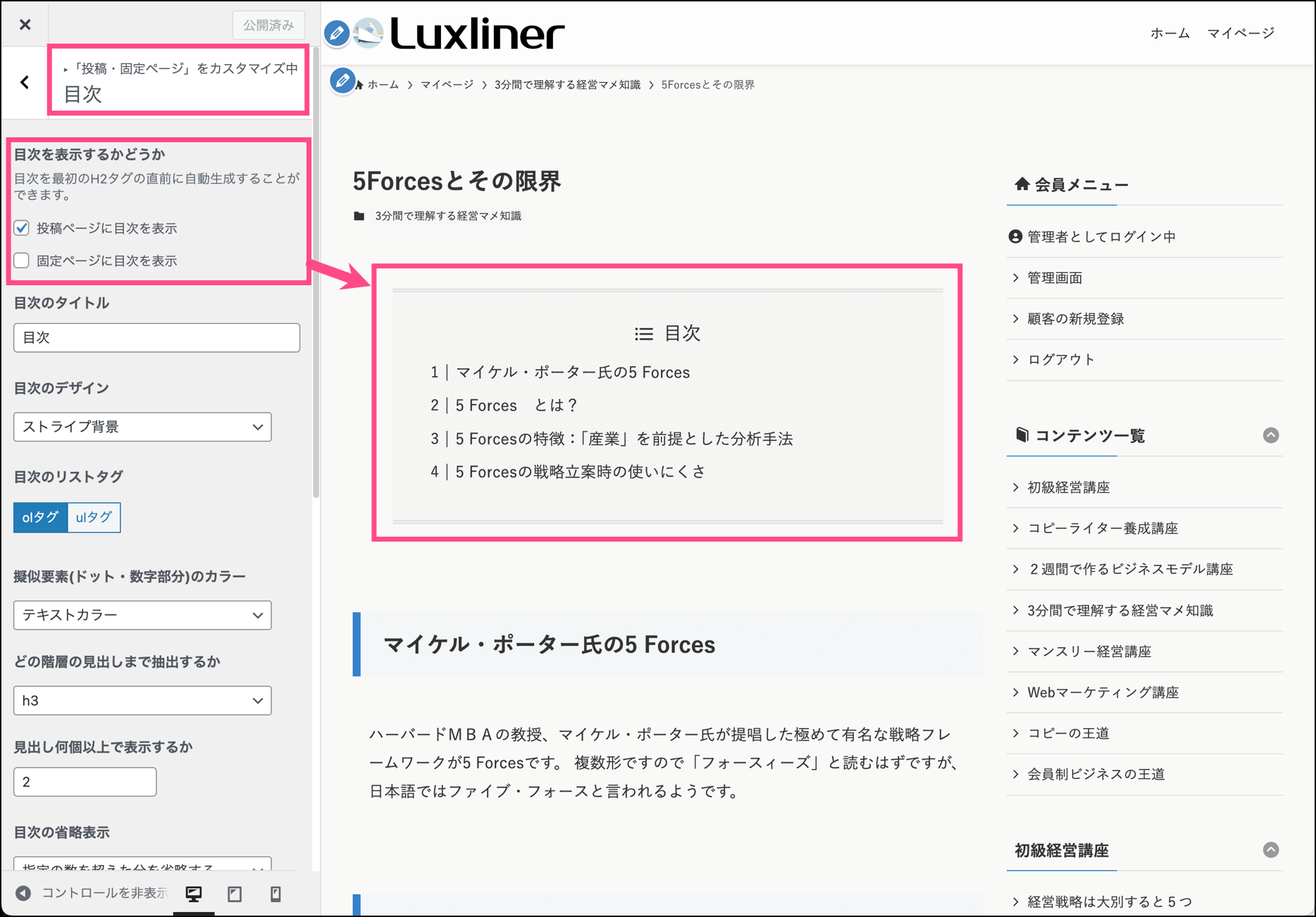Click the pencil edit icon on the breadcrumb
This screenshot has height=917, width=1316.
[342, 81]
